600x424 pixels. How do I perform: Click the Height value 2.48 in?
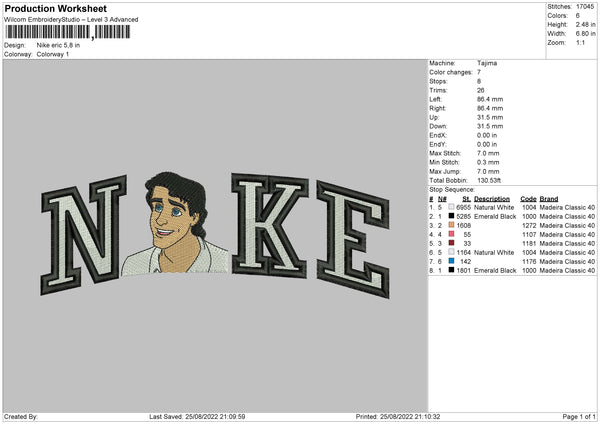[x=585, y=24]
